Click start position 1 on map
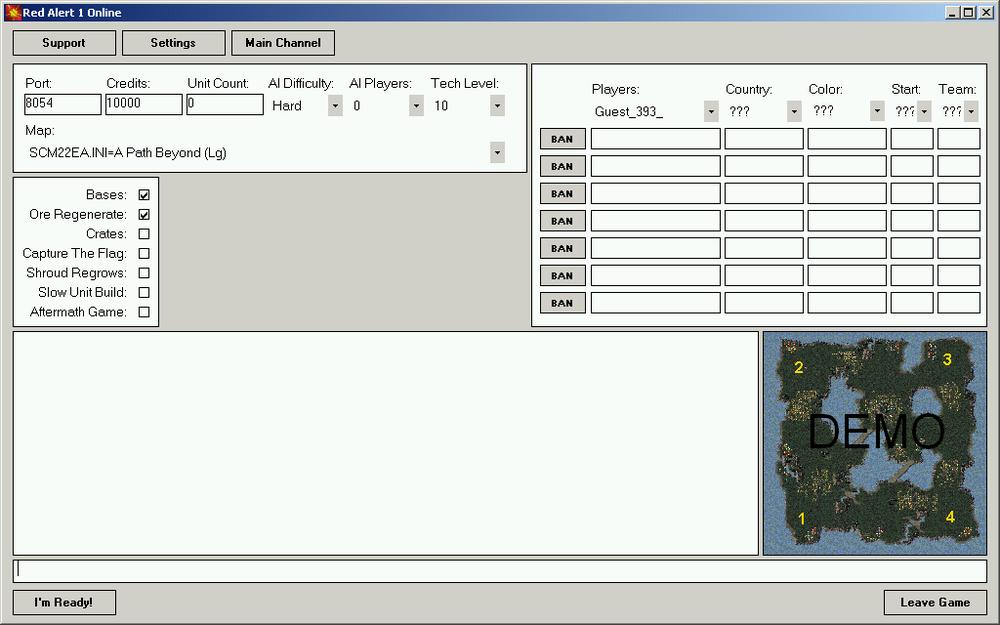The width and height of the screenshot is (1000, 625). click(x=802, y=518)
